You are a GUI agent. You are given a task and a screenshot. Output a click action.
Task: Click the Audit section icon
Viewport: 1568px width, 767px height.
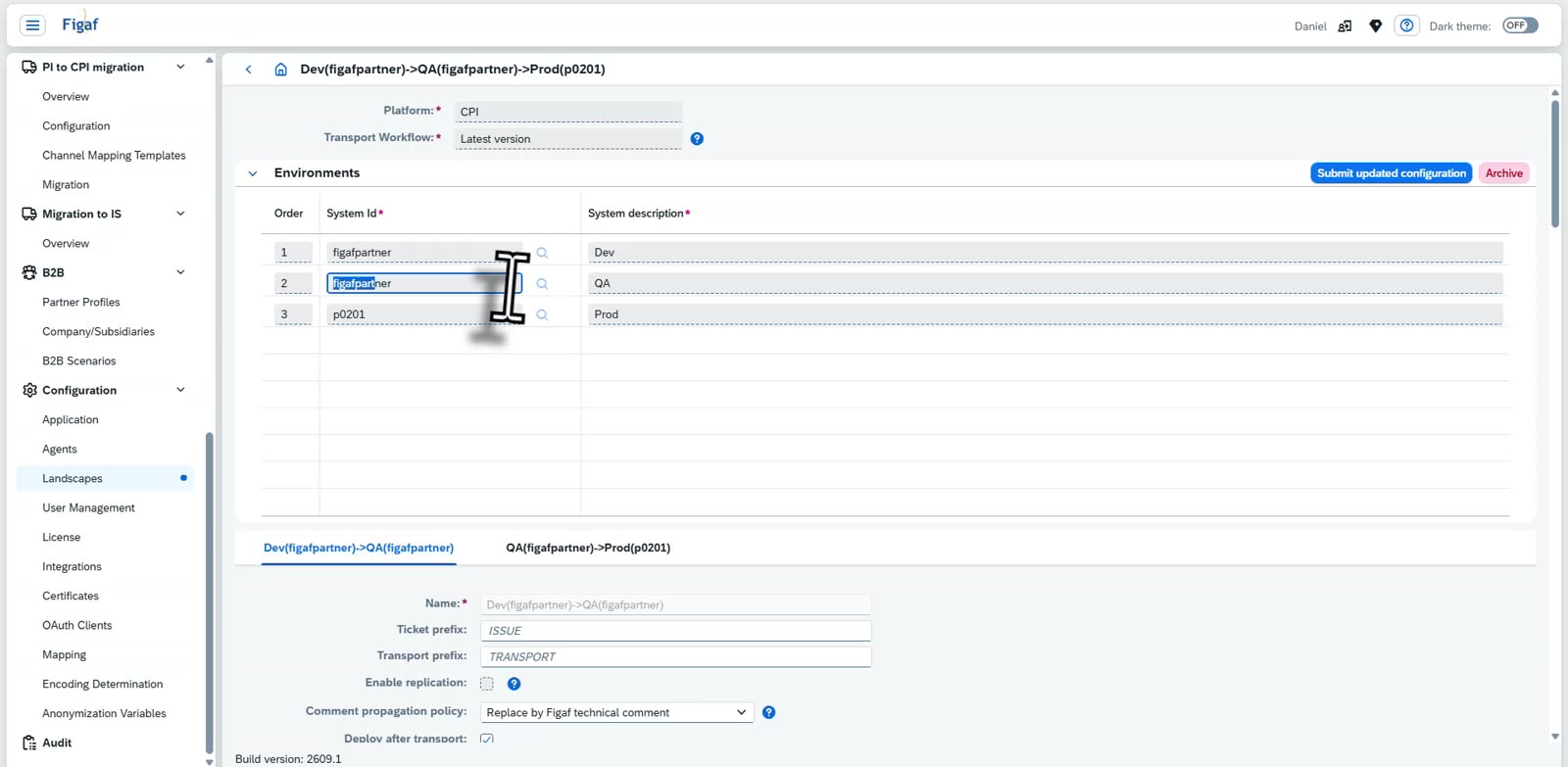coord(29,743)
